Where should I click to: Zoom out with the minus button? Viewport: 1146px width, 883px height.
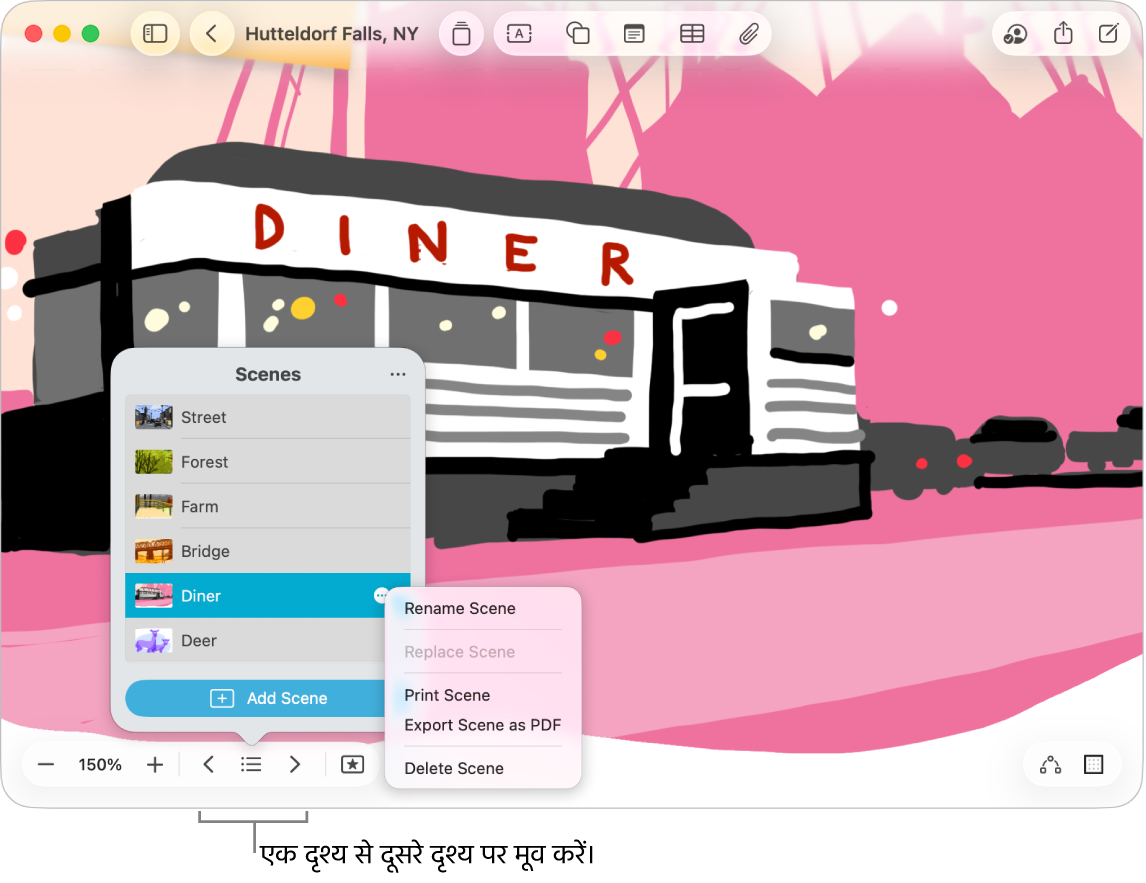46,765
